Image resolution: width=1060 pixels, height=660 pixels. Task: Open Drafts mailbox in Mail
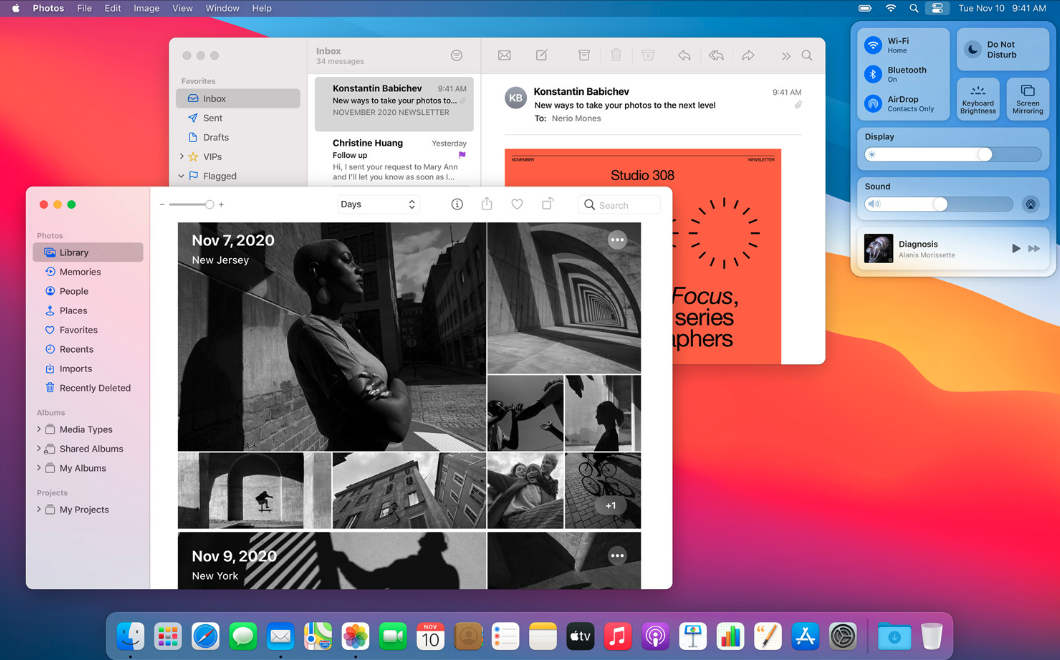[238, 137]
